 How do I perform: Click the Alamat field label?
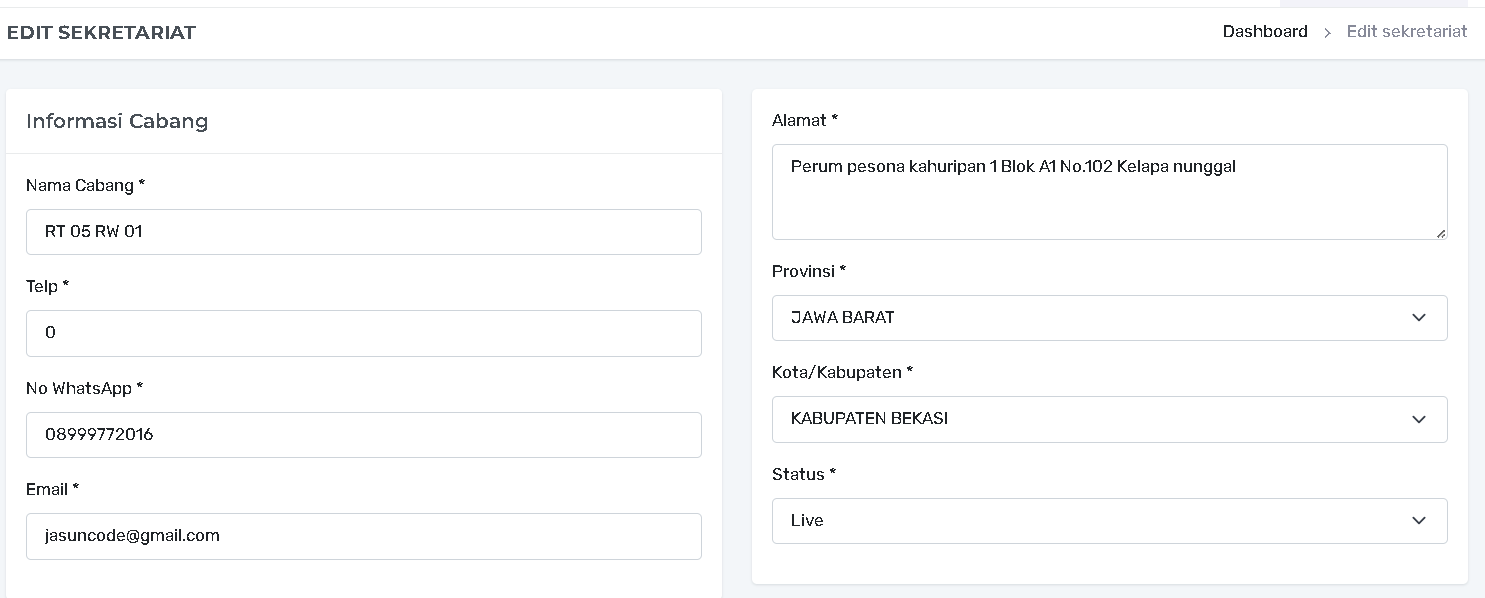click(804, 120)
